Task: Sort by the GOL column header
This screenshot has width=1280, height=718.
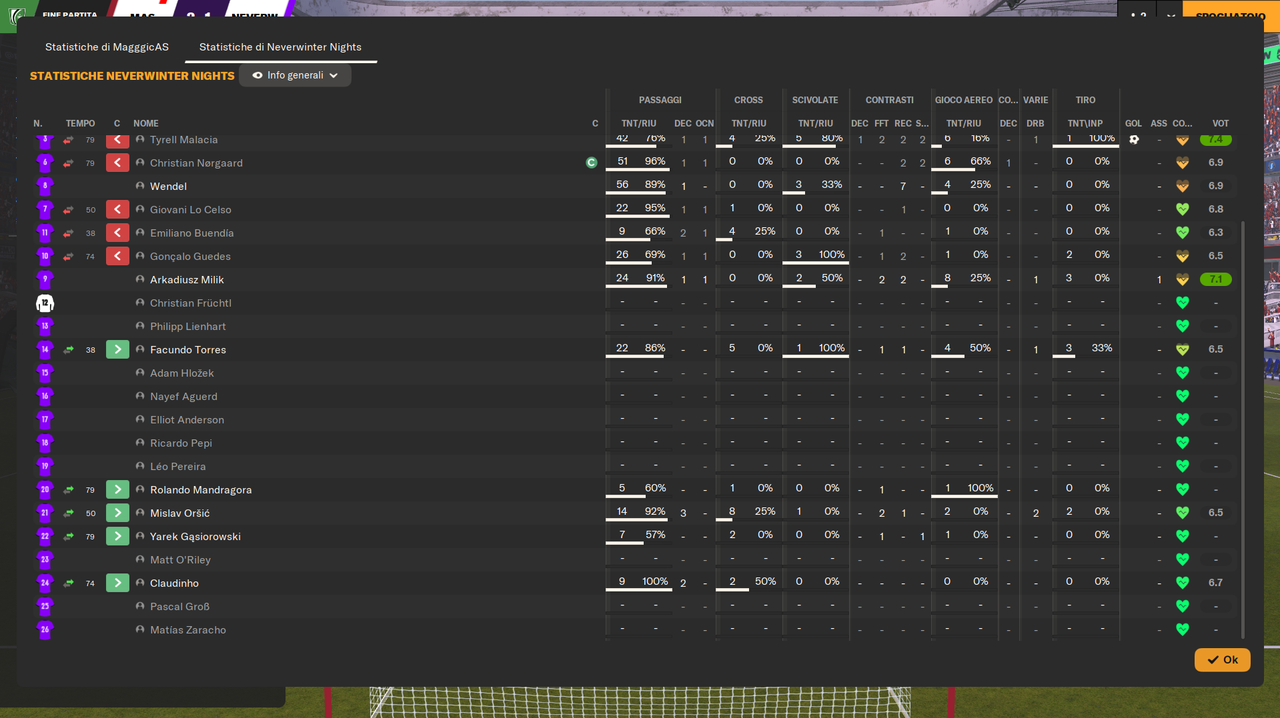Action: click(1133, 124)
